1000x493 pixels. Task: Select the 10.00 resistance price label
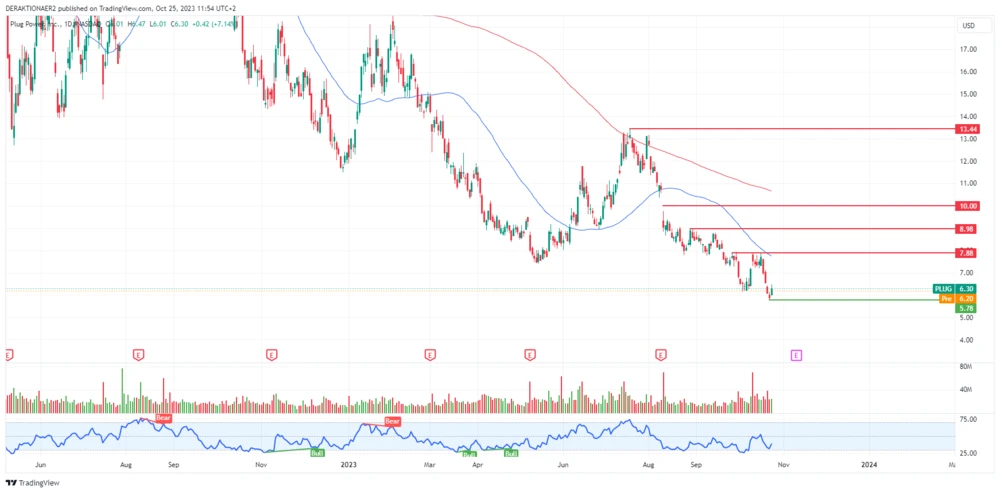[966, 206]
